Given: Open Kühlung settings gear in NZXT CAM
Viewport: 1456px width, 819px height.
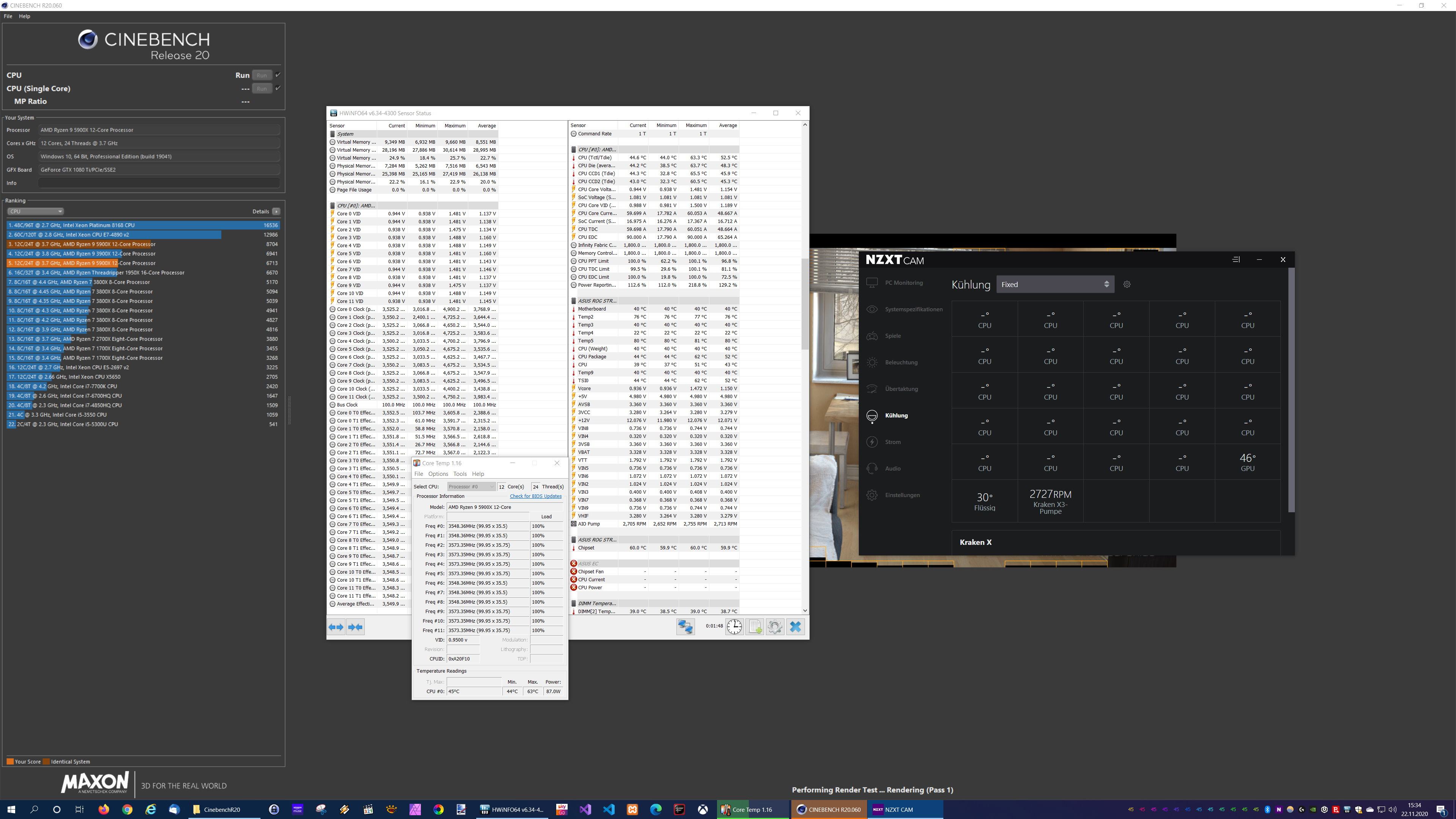Looking at the screenshot, I should pos(1127,284).
